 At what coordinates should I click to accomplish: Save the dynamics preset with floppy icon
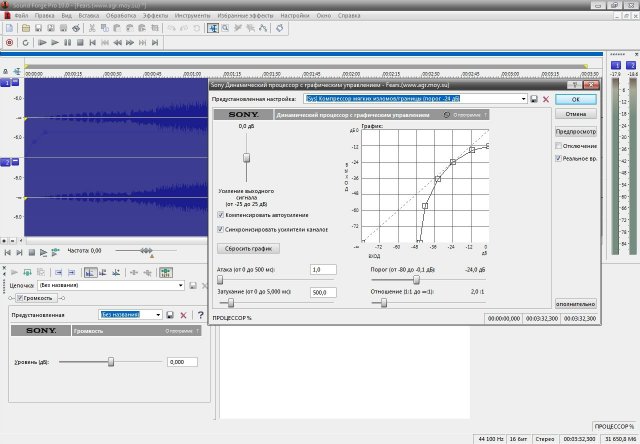[534, 99]
